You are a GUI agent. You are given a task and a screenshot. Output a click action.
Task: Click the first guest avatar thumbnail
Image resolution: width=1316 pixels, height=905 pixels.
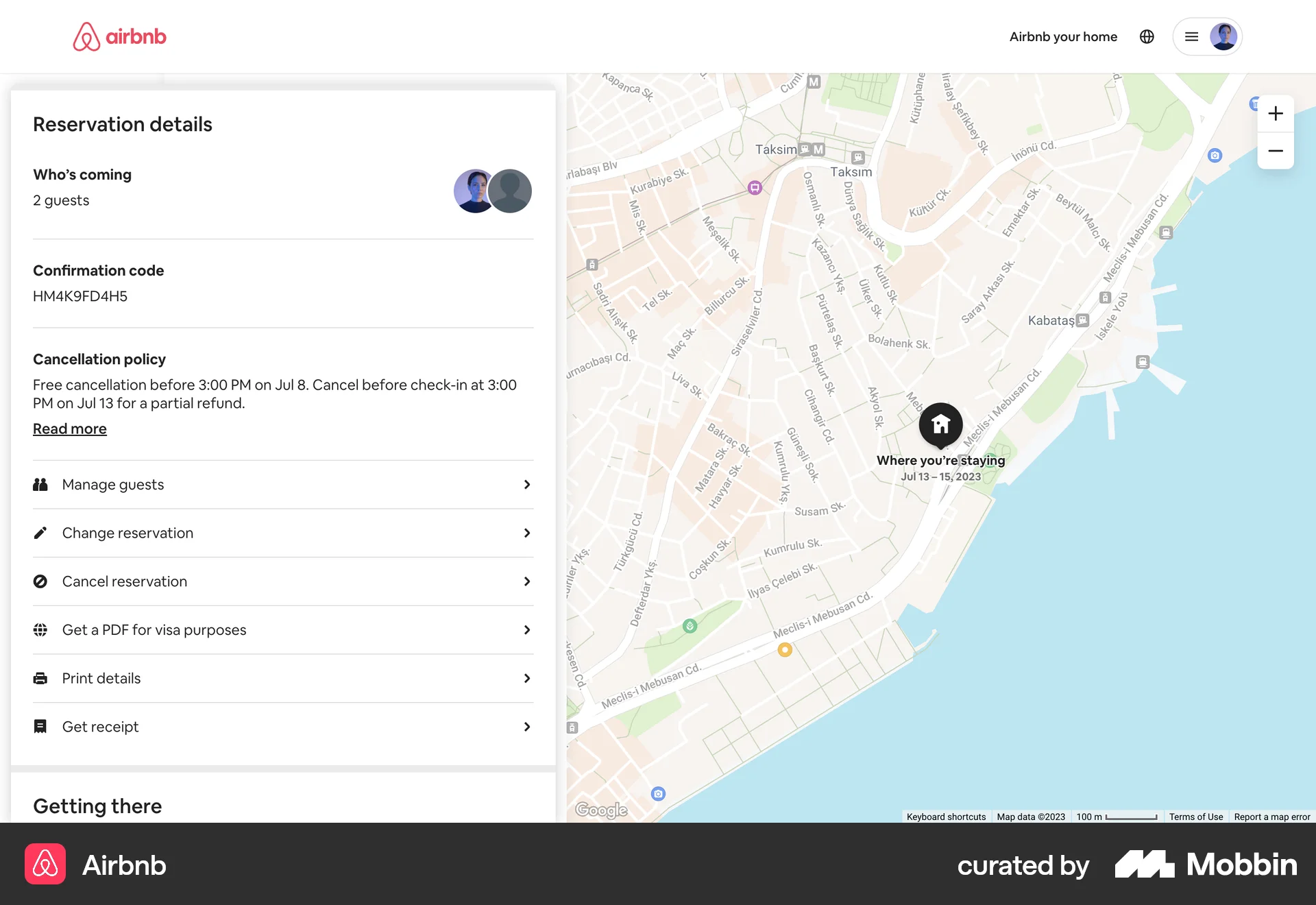[474, 191]
